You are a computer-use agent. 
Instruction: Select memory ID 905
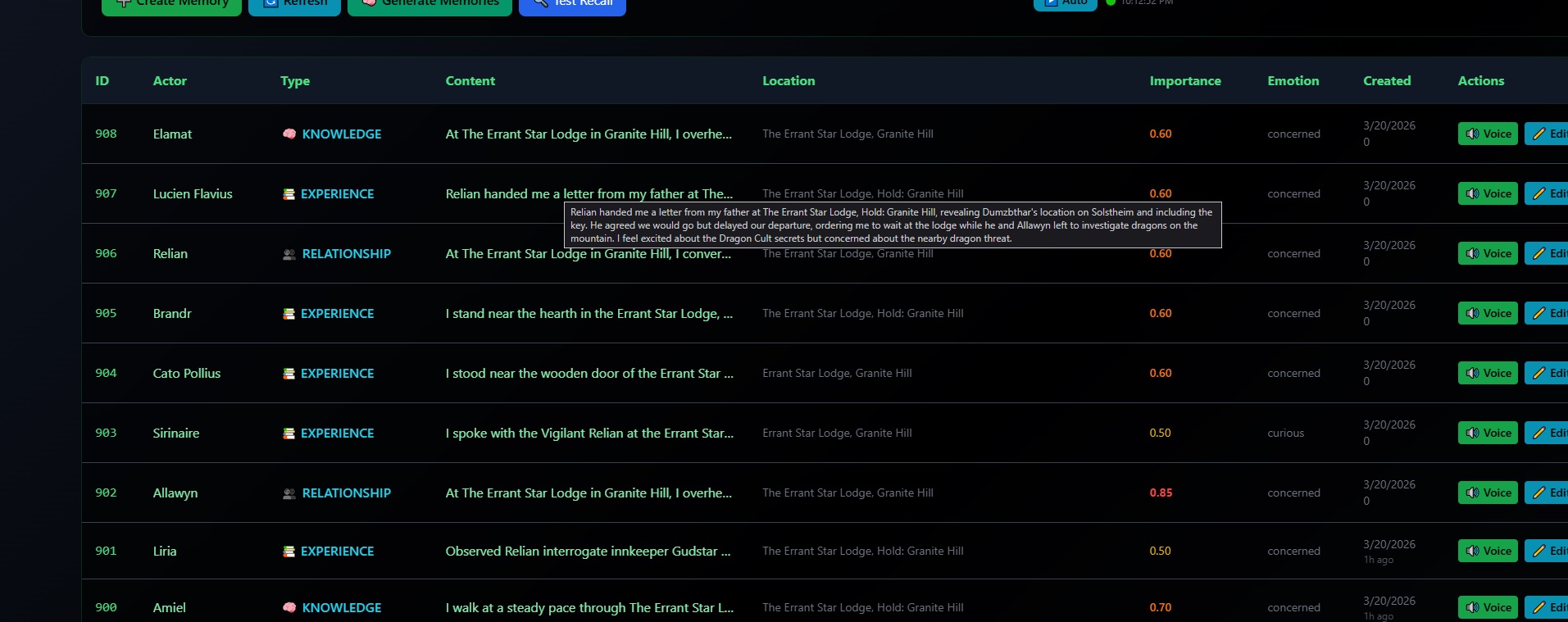tap(106, 313)
